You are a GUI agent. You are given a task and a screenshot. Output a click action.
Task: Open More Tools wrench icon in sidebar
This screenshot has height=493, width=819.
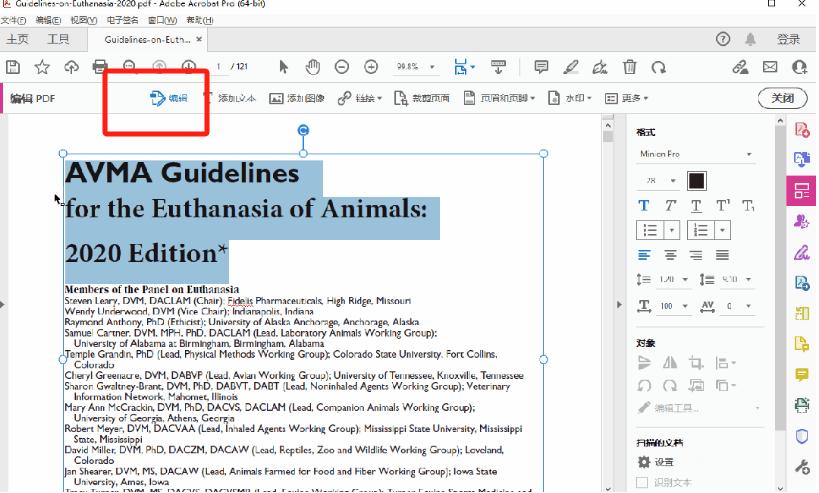802,466
